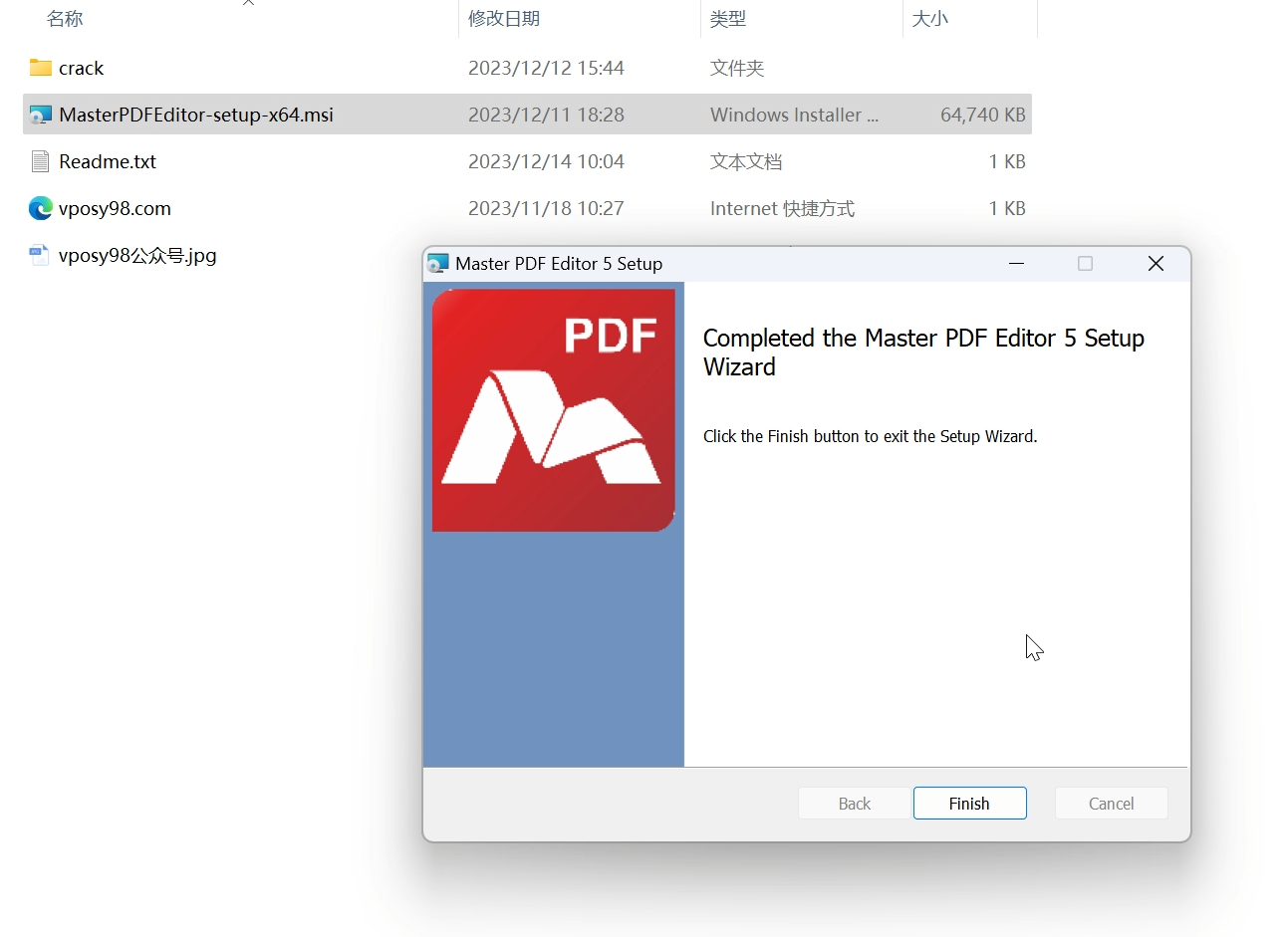The image size is (1288, 937).
Task: Maximize the Master PDF Editor Setup dialog
Action: click(1085, 264)
